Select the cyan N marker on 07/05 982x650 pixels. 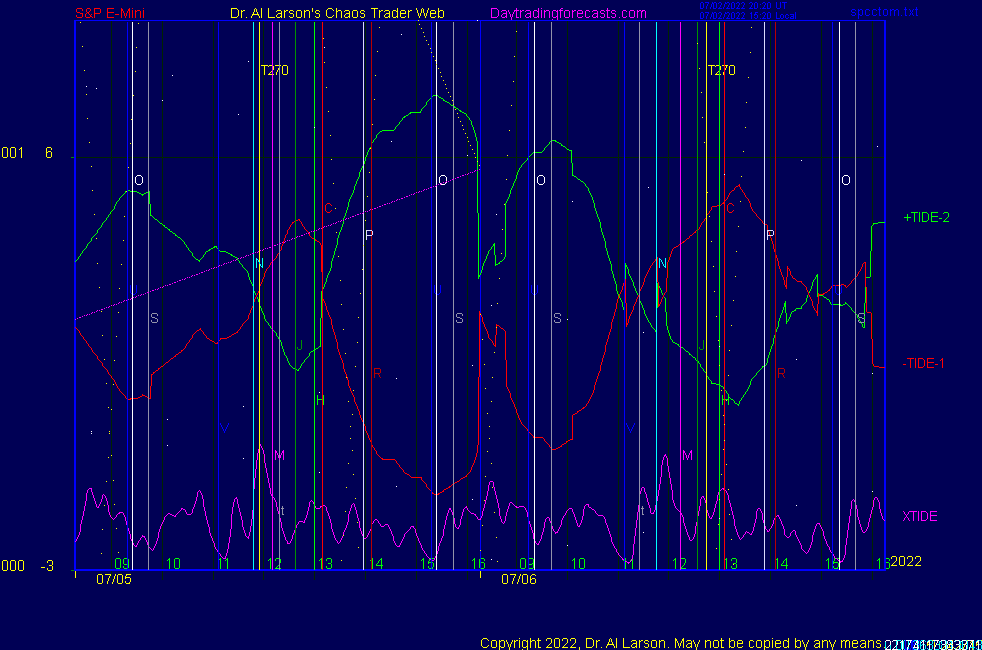tap(259, 264)
